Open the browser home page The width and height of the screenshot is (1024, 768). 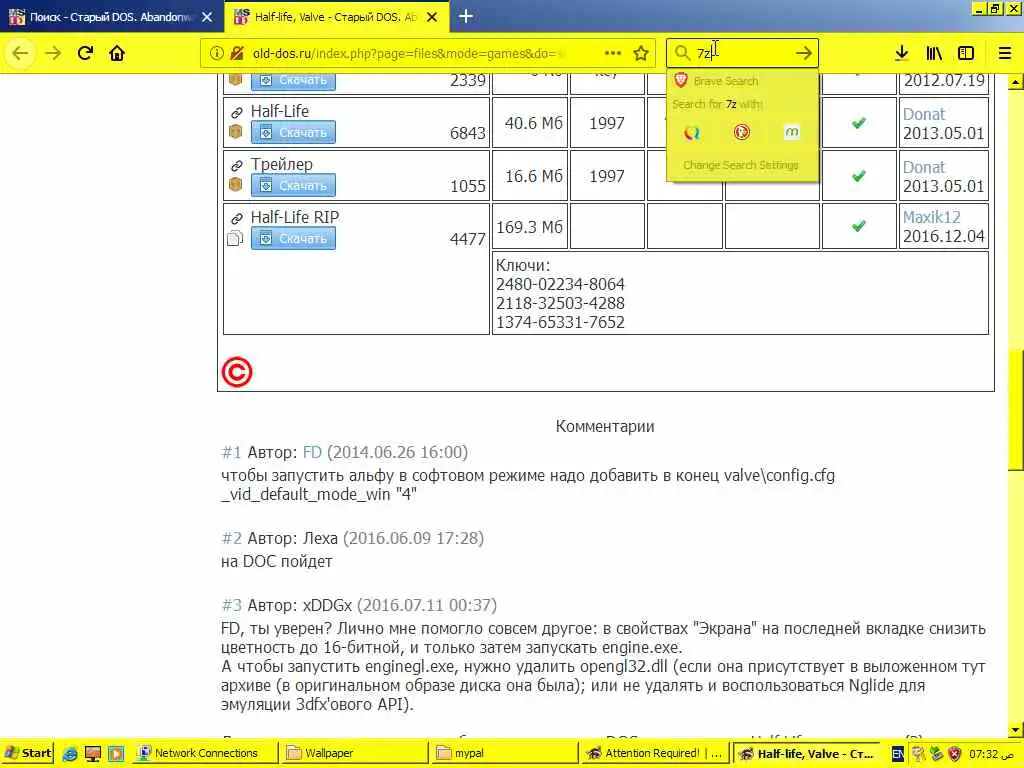117,53
